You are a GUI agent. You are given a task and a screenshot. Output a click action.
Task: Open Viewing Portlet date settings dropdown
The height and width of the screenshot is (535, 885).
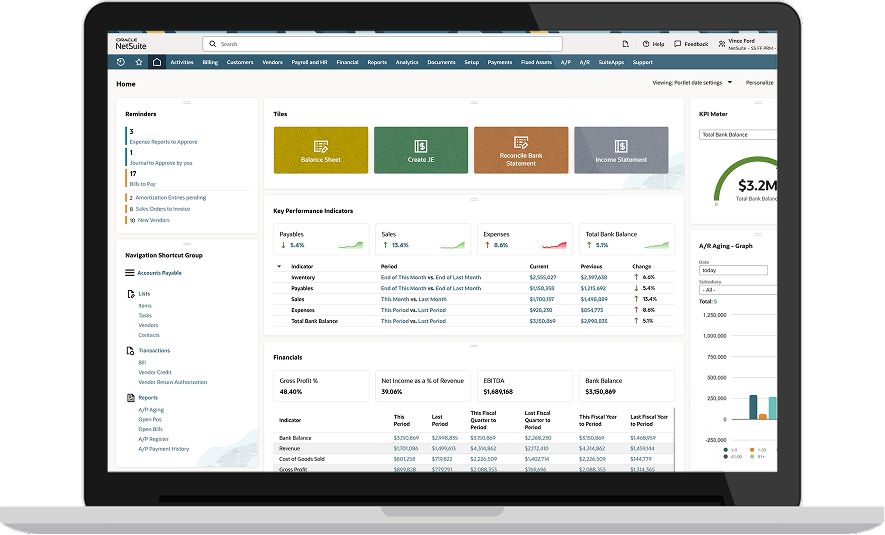pyautogui.click(x=730, y=83)
